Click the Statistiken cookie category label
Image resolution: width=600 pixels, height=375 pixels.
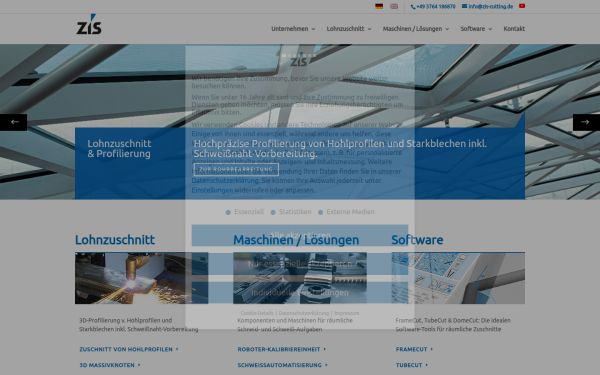click(x=295, y=212)
